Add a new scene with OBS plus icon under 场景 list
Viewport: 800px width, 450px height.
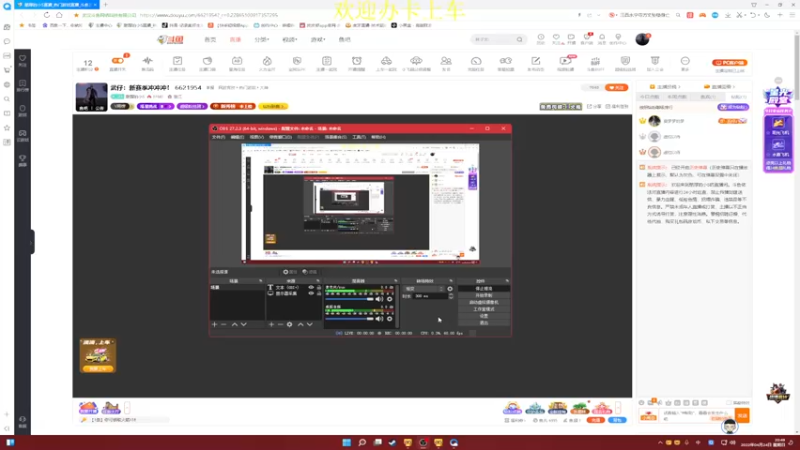click(x=214, y=324)
